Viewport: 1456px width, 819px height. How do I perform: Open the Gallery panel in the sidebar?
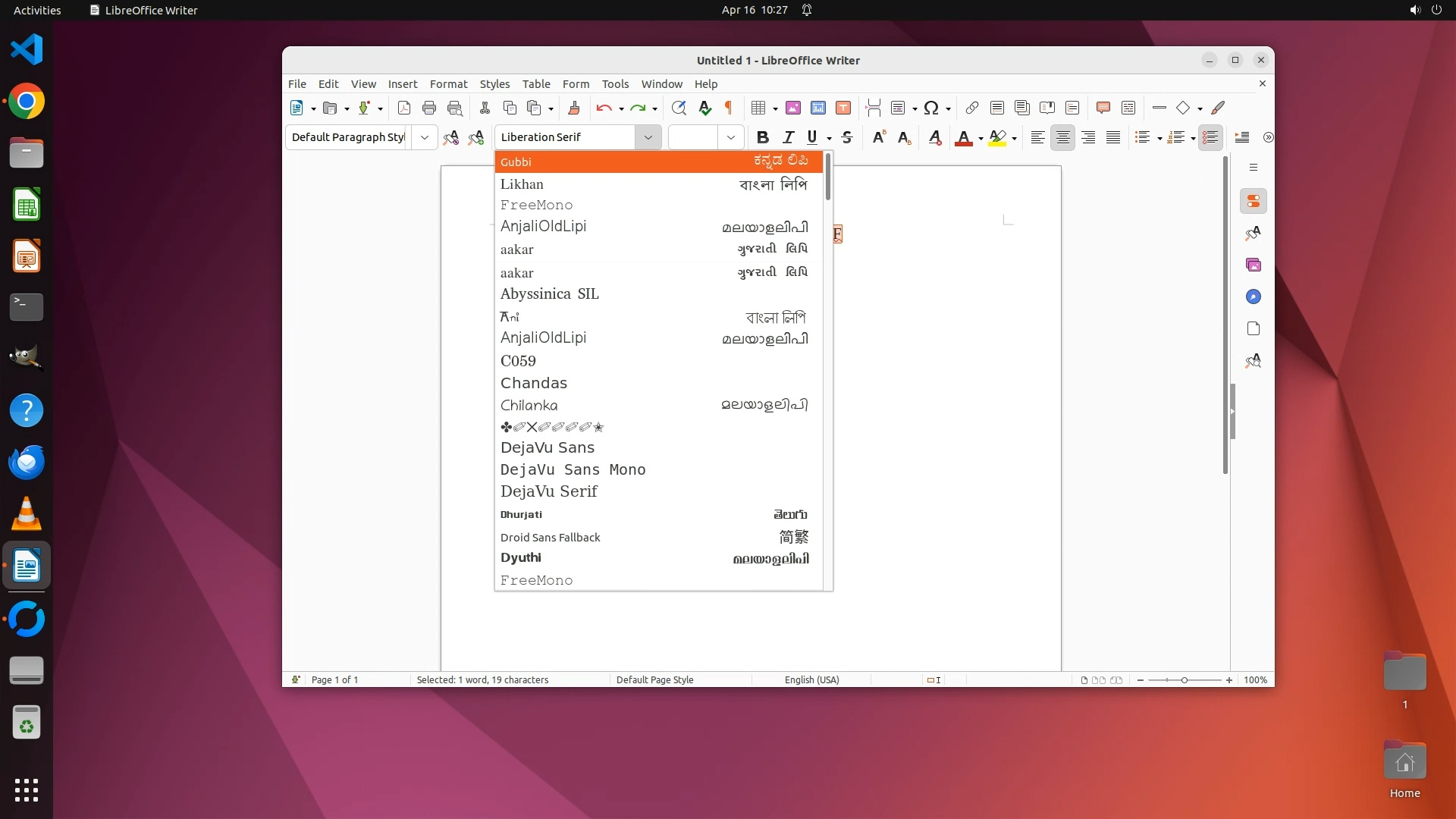pos(1253,265)
